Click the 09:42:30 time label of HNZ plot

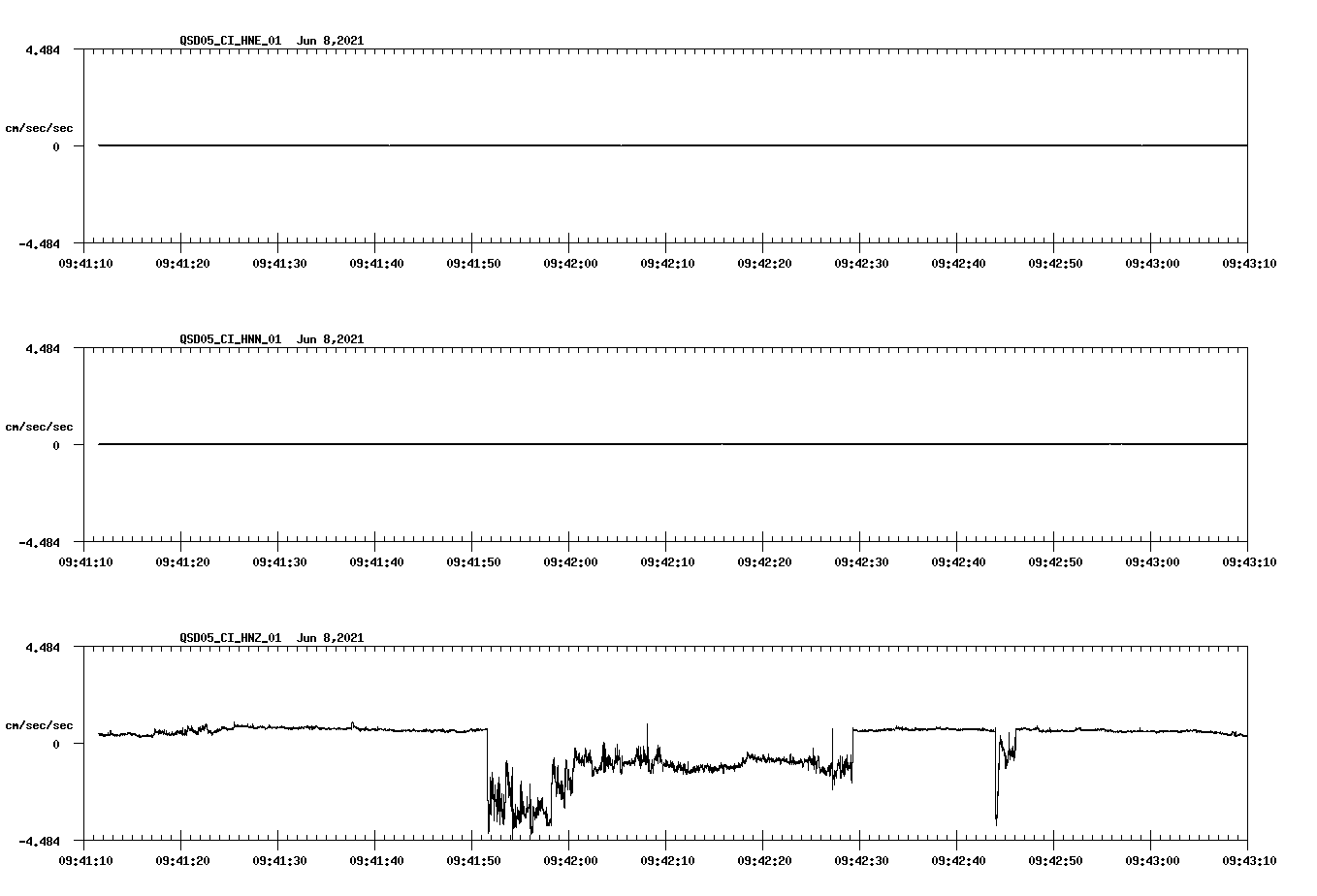click(x=861, y=860)
